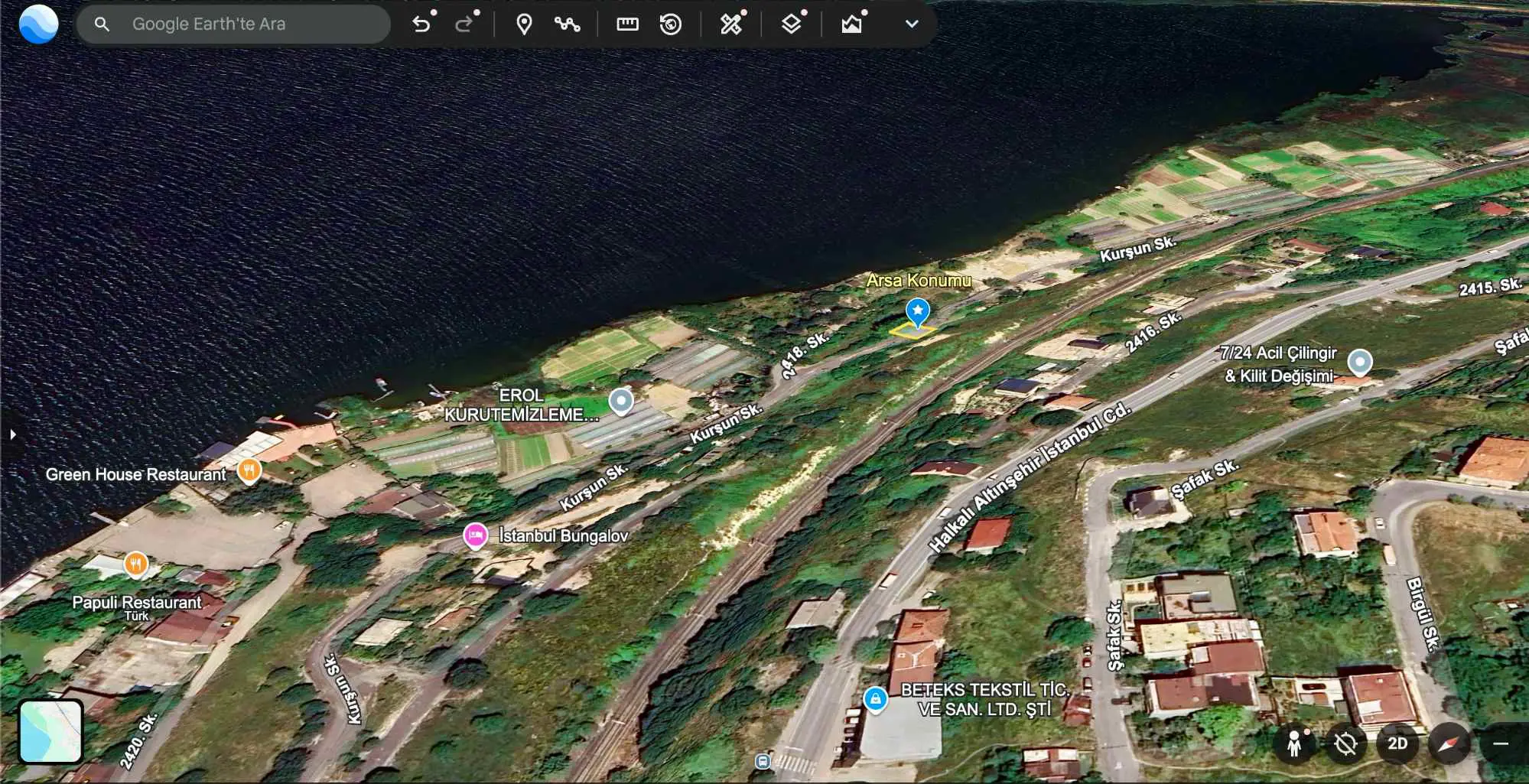
Task: Click in Google Earth'te Ara search field
Action: [233, 24]
